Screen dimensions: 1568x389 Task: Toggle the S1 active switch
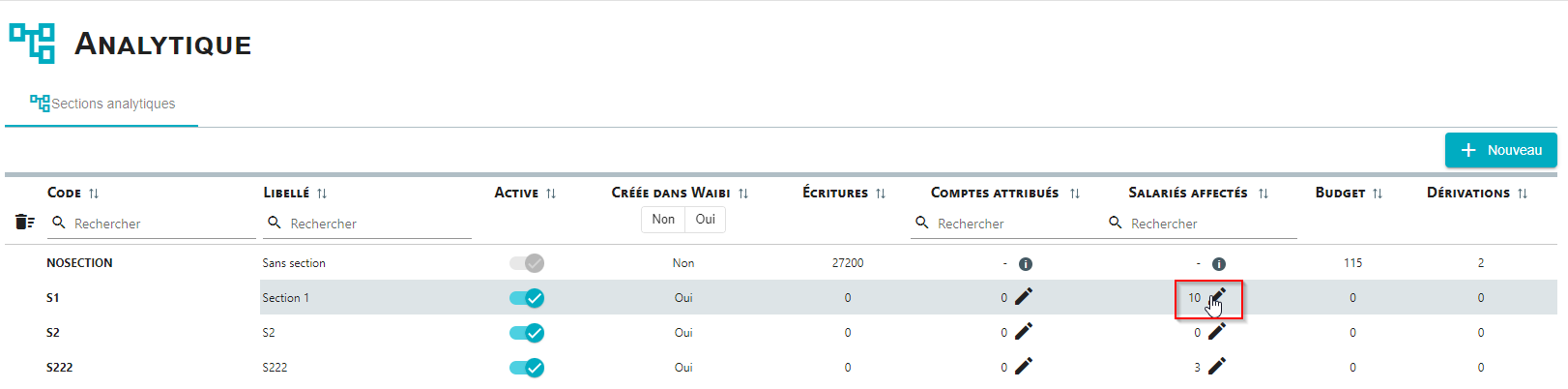[527, 298]
